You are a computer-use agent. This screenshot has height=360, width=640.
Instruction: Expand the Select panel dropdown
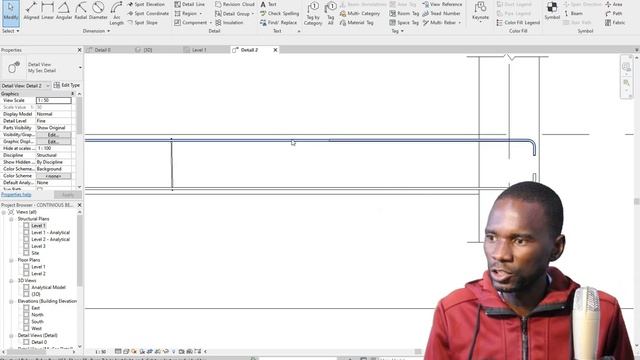[x=11, y=31]
